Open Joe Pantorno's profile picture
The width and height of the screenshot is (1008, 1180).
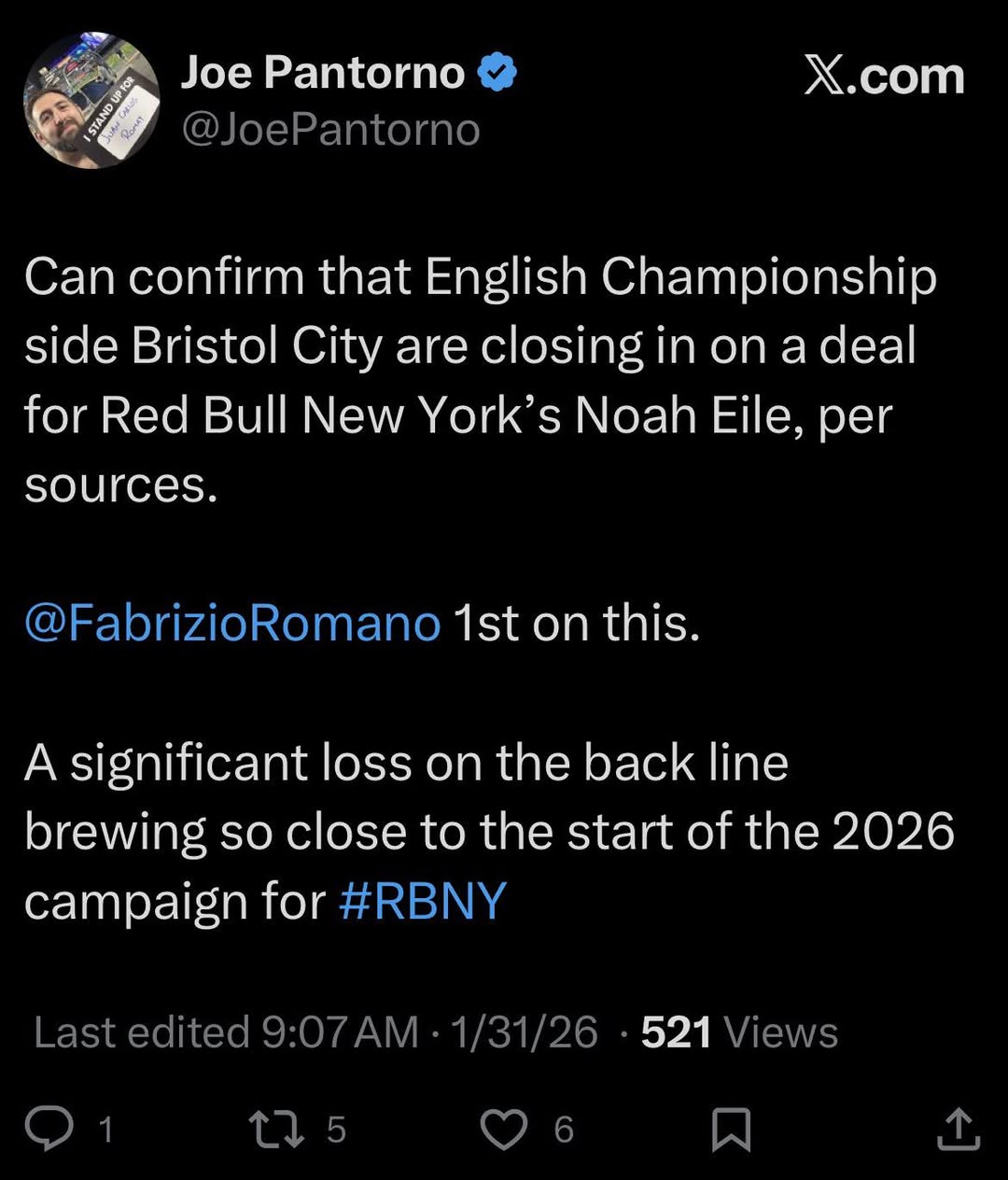[x=91, y=100]
